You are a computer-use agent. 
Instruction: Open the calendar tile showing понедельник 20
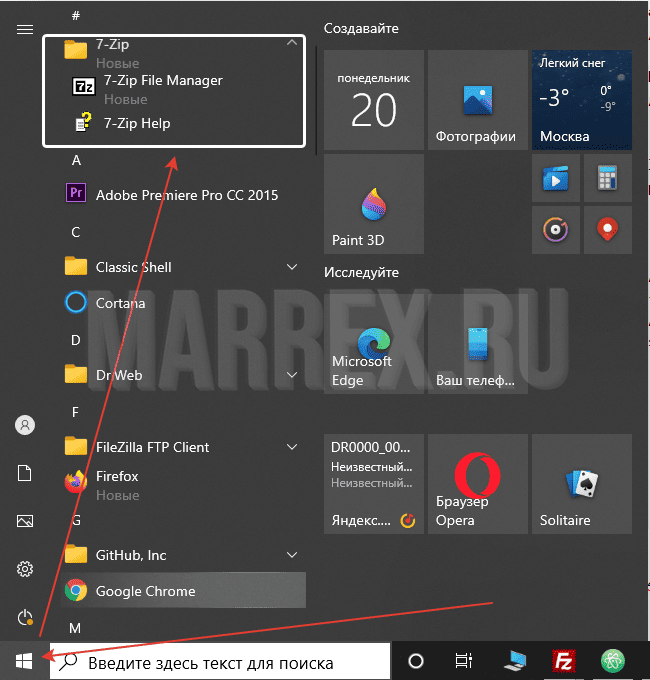click(x=374, y=100)
